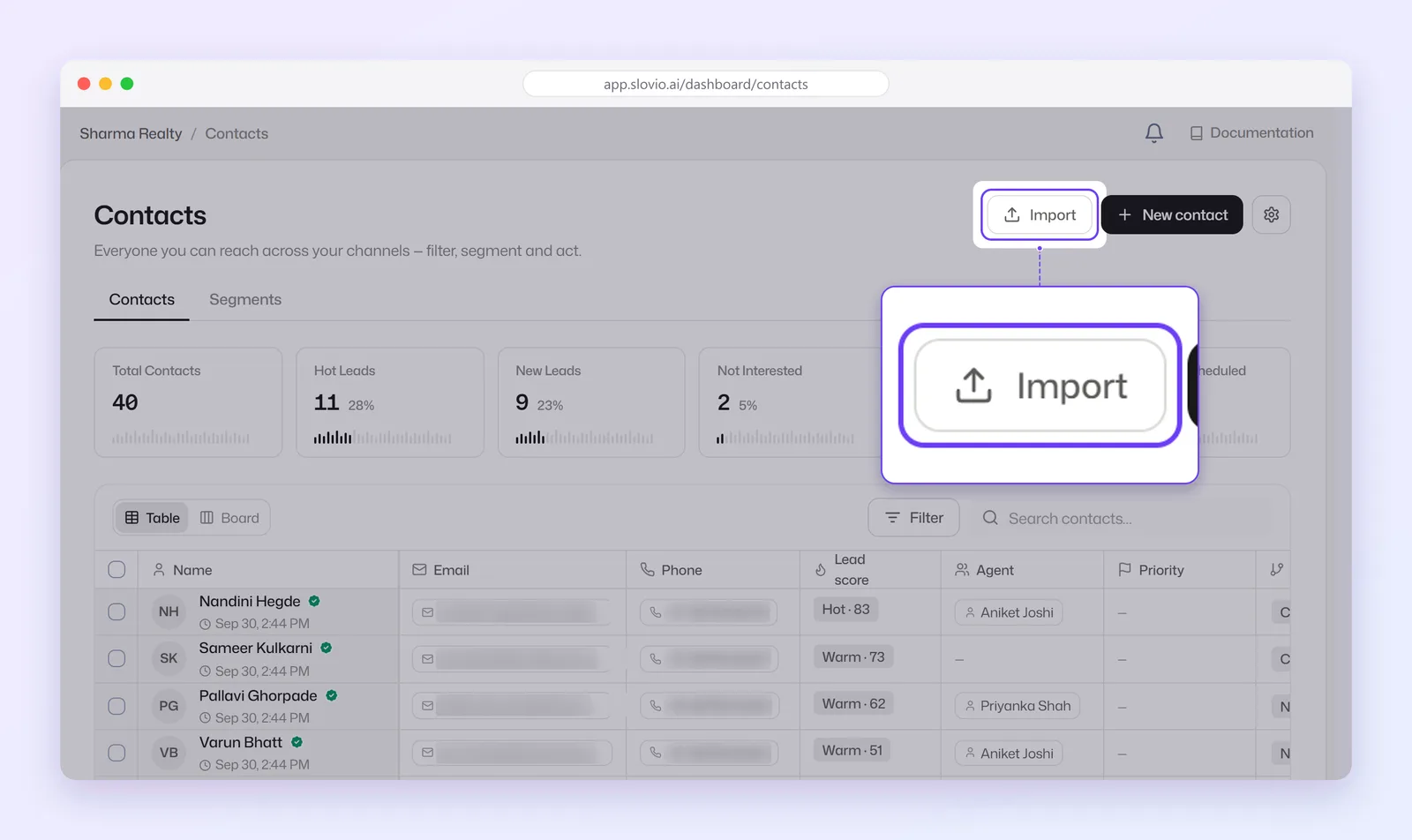Click Aniket Joshi chip in Nandini's row
Image resolution: width=1412 pixels, height=840 pixels.
pos(1008,612)
